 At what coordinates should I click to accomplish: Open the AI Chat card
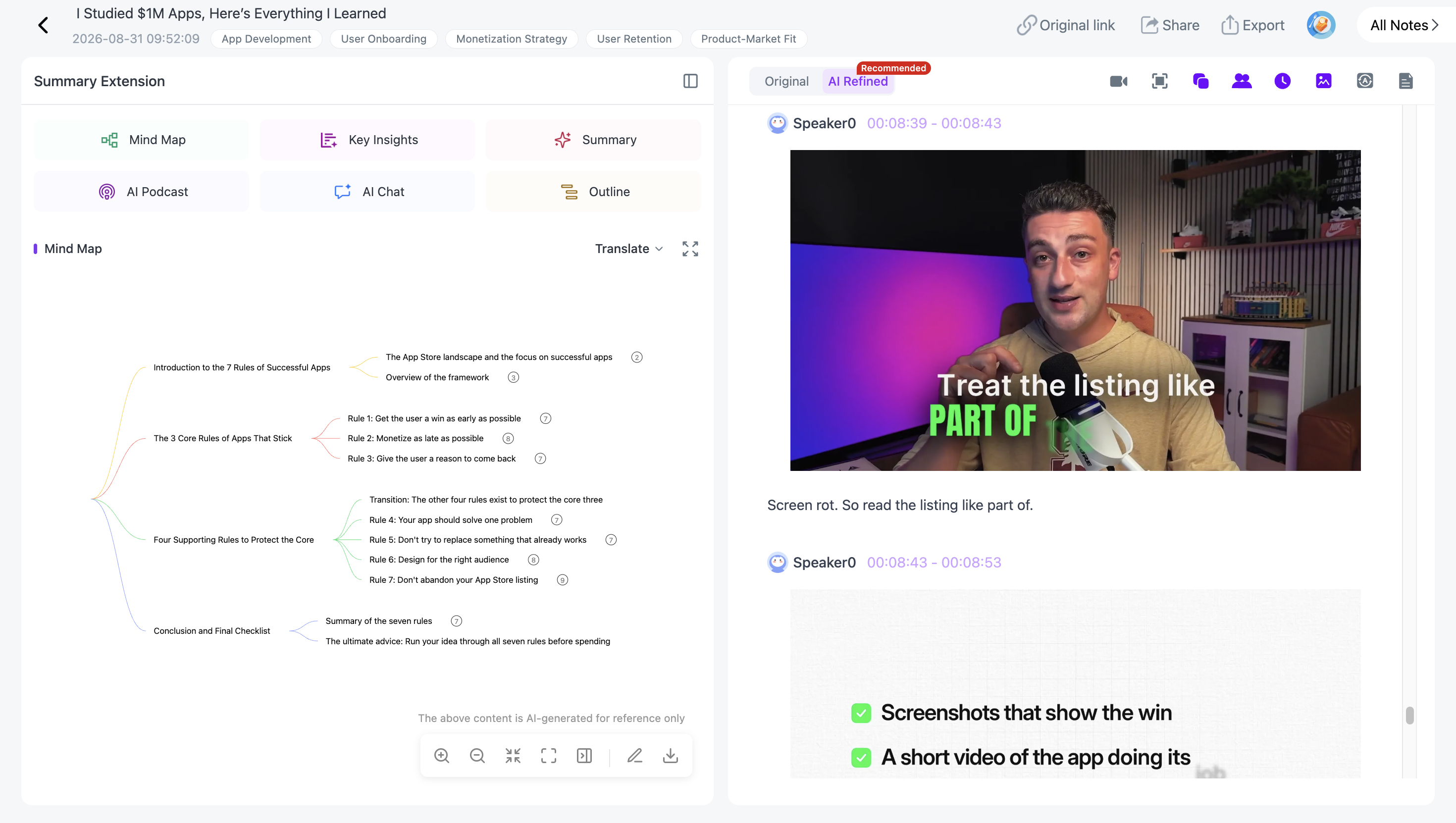(367, 192)
